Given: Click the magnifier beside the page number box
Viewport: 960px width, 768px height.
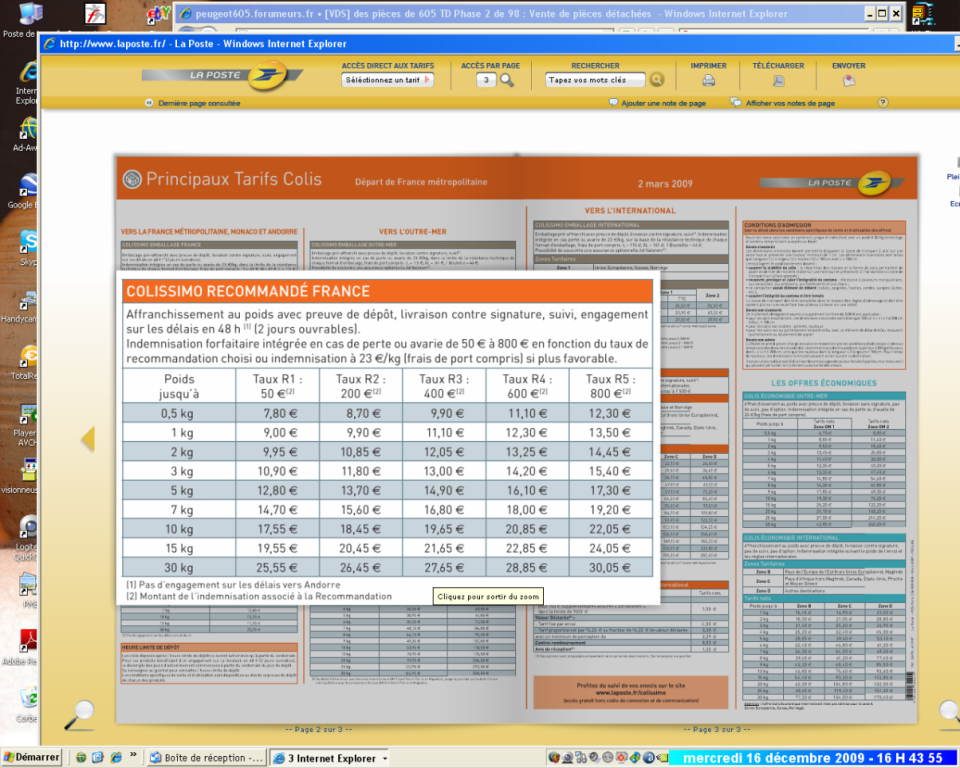Looking at the screenshot, I should click(x=507, y=80).
